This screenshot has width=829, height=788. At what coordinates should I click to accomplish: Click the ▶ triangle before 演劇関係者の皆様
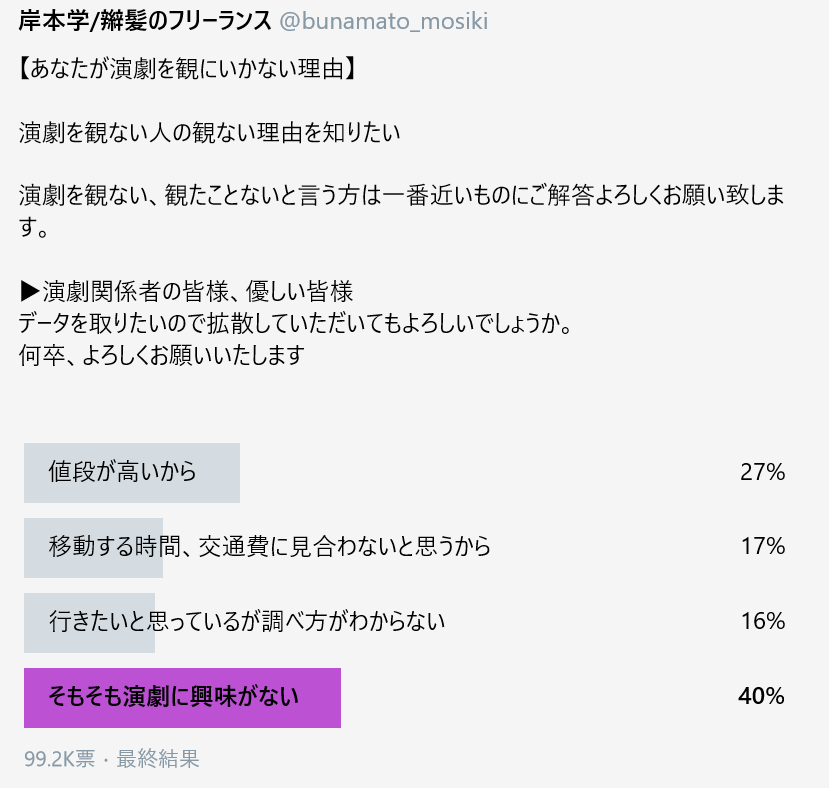pyautogui.click(x=30, y=291)
